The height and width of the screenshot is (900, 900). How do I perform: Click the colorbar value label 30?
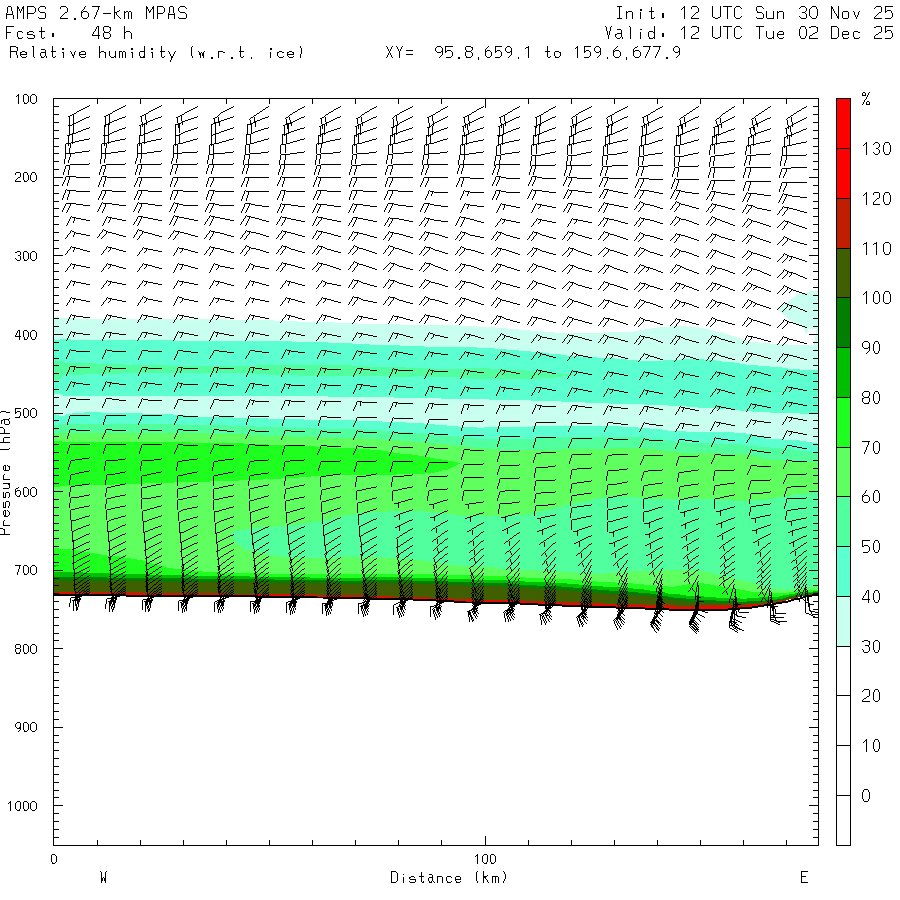coord(871,647)
